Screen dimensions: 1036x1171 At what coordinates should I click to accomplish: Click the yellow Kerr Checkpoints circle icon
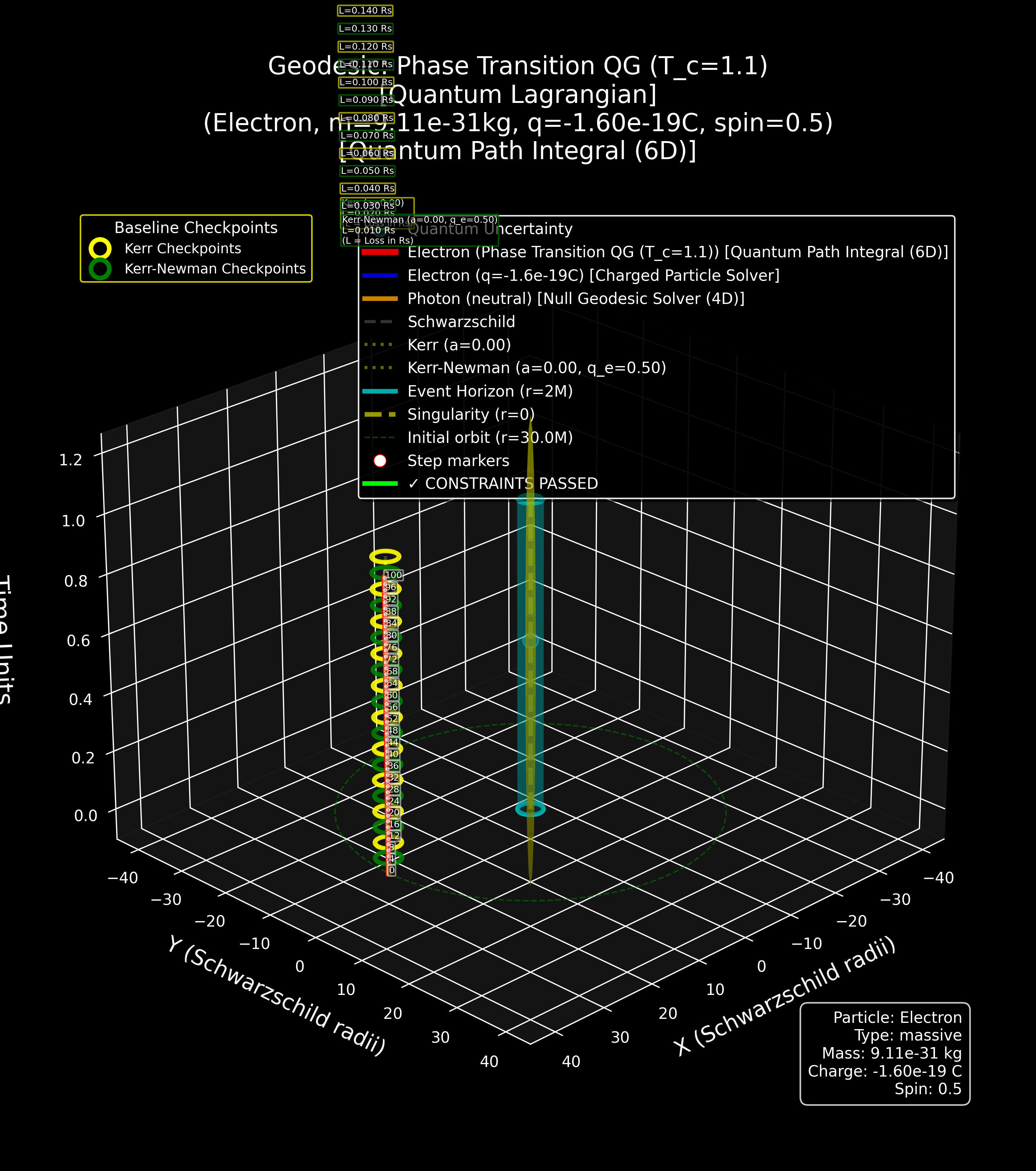[x=100, y=248]
